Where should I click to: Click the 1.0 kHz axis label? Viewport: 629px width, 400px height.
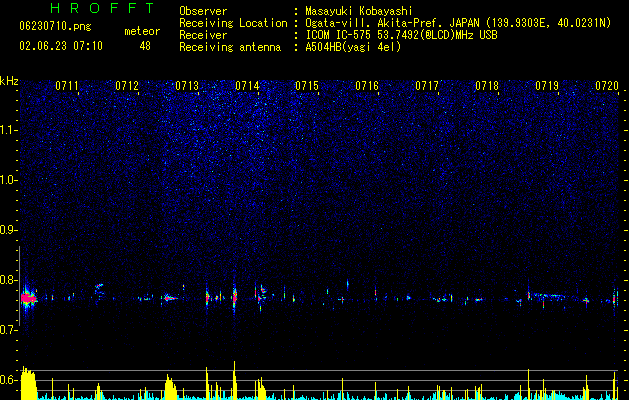pyautogui.click(x=9, y=180)
